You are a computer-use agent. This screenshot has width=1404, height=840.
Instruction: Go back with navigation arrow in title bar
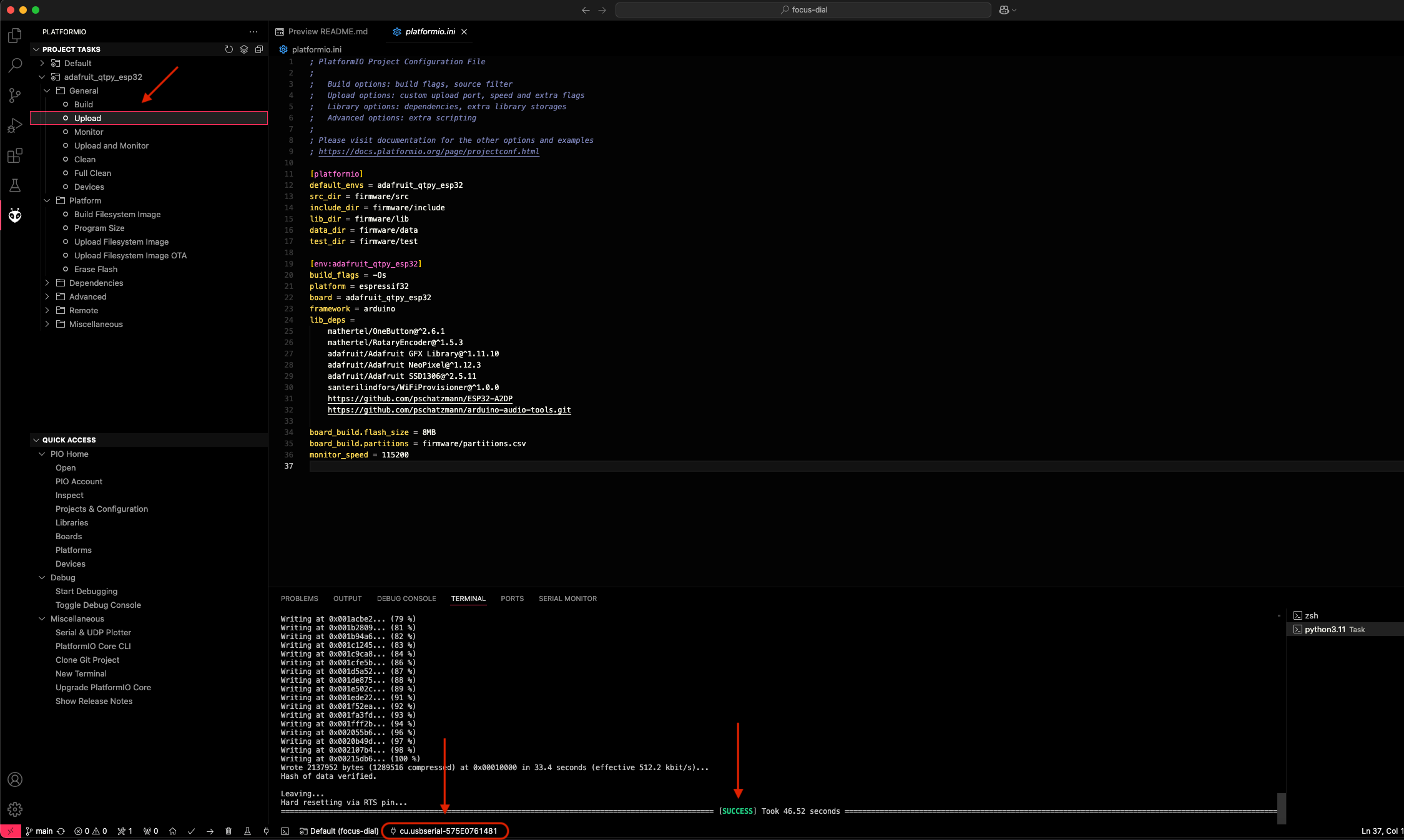[586, 10]
